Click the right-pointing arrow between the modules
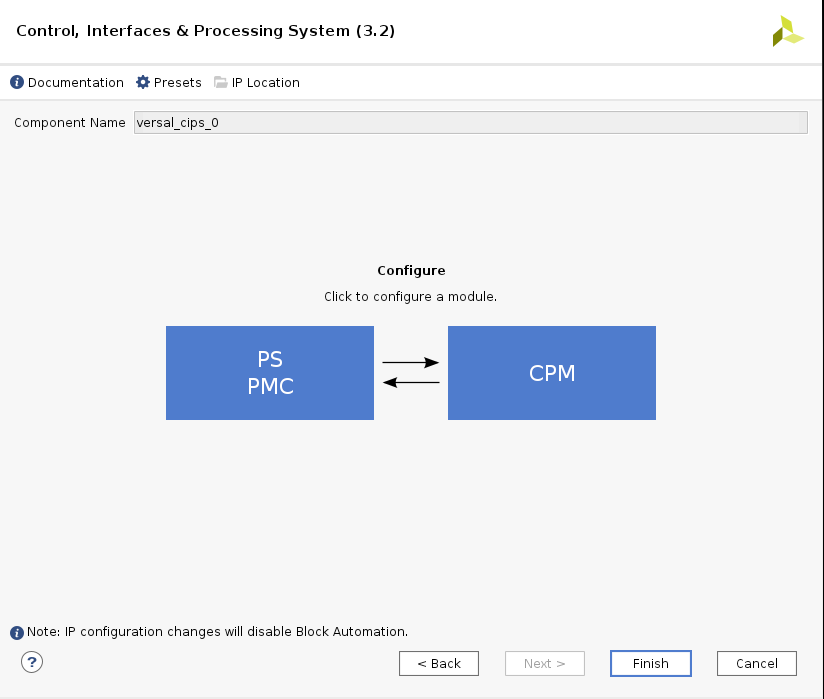This screenshot has width=824, height=699. point(411,363)
